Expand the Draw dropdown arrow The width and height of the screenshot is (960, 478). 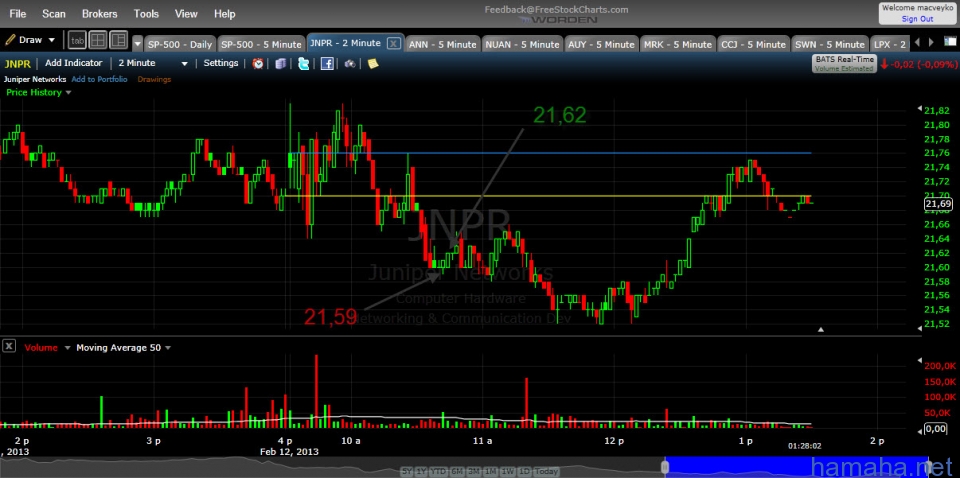51,40
